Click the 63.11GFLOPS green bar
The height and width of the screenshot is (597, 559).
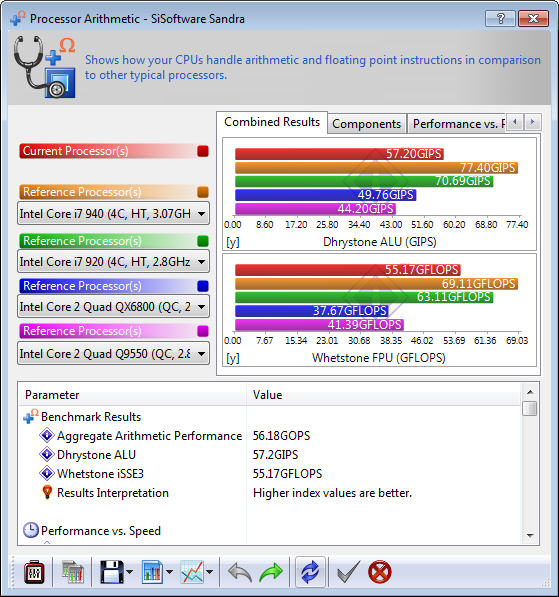tap(364, 297)
